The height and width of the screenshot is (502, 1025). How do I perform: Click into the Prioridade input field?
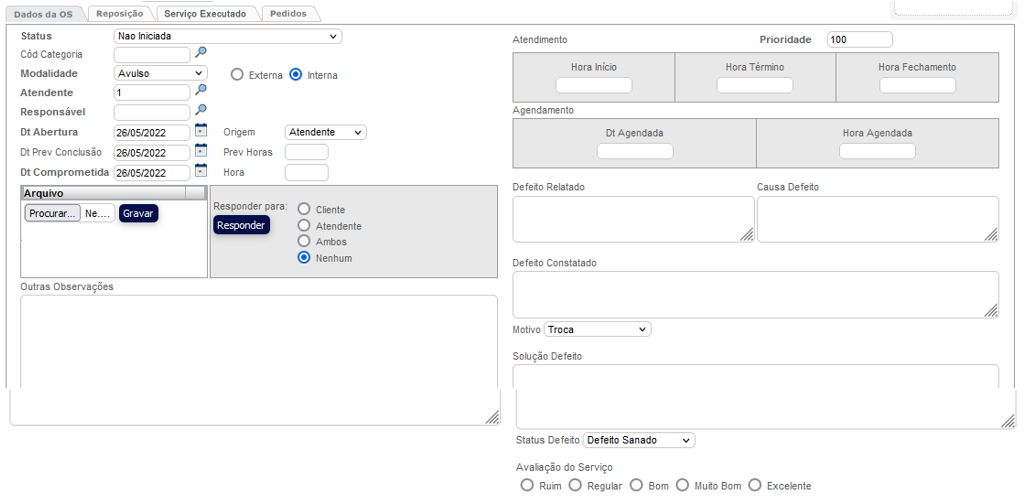pyautogui.click(x=859, y=39)
